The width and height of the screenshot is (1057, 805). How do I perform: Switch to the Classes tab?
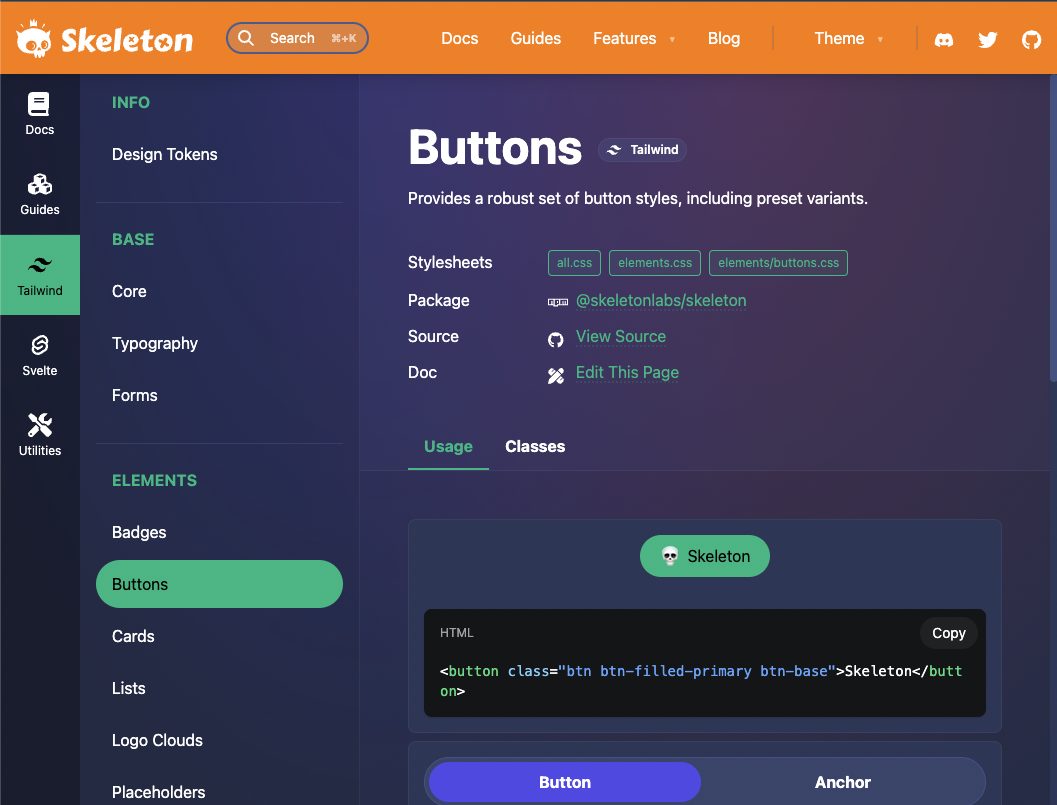535,446
